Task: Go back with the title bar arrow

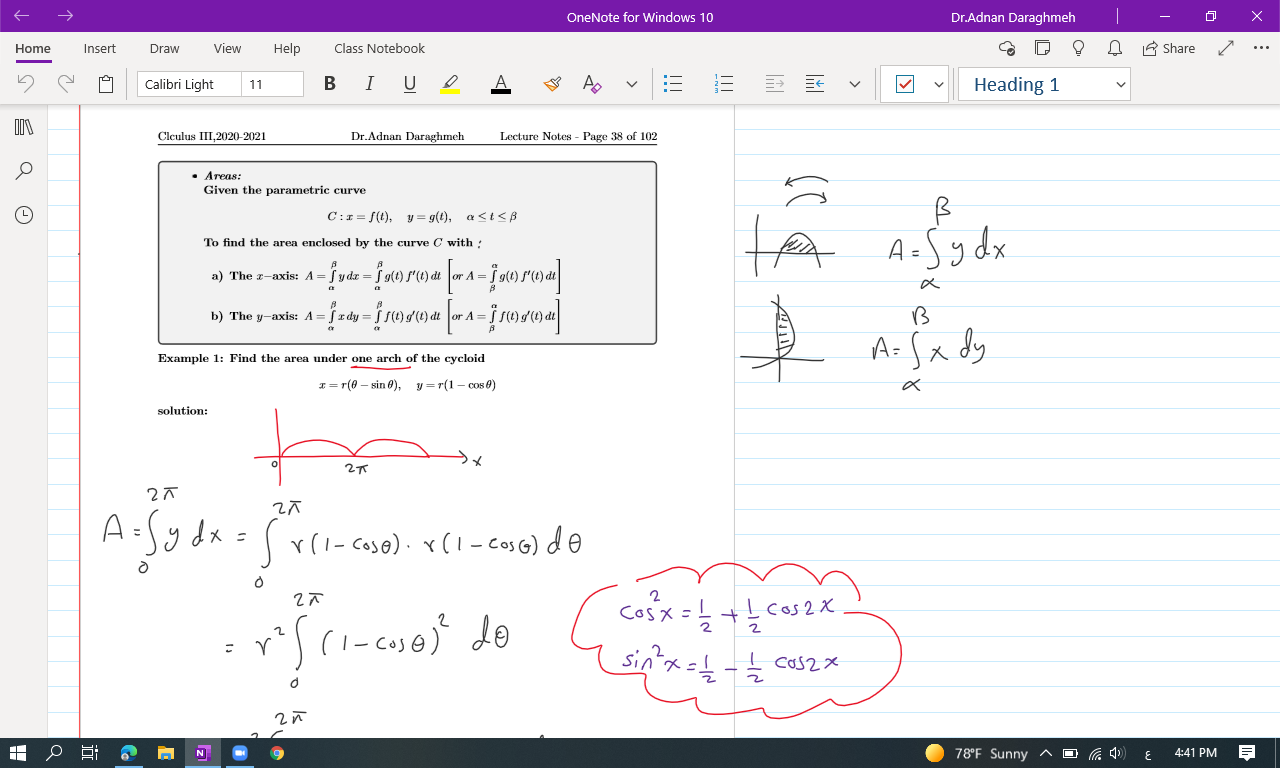Action: pyautogui.click(x=21, y=16)
